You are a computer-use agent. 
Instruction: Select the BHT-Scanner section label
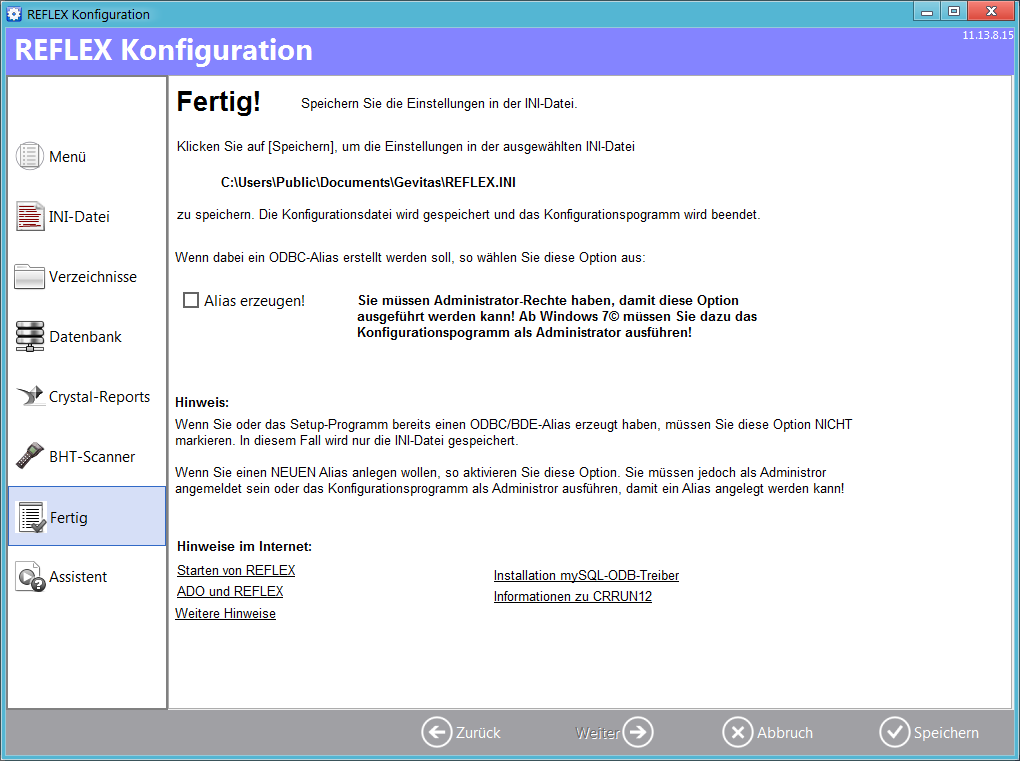(92, 457)
